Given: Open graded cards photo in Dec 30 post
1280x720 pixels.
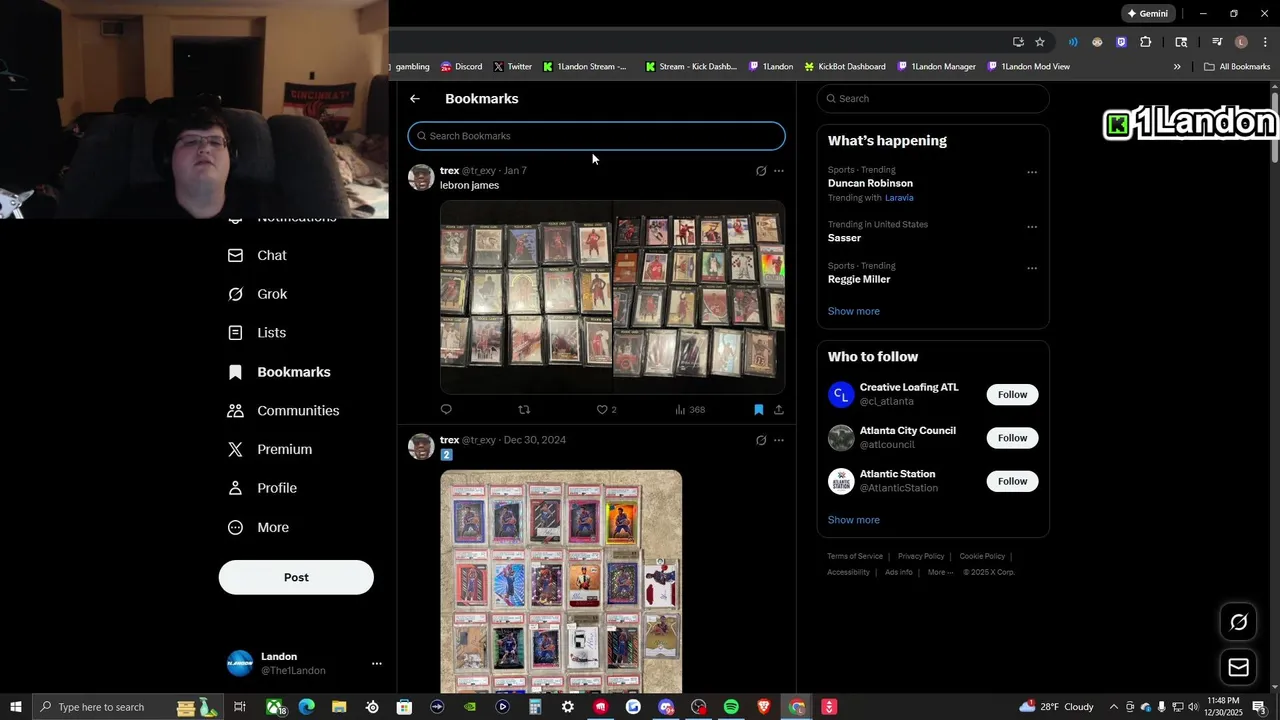Looking at the screenshot, I should pos(561,582).
